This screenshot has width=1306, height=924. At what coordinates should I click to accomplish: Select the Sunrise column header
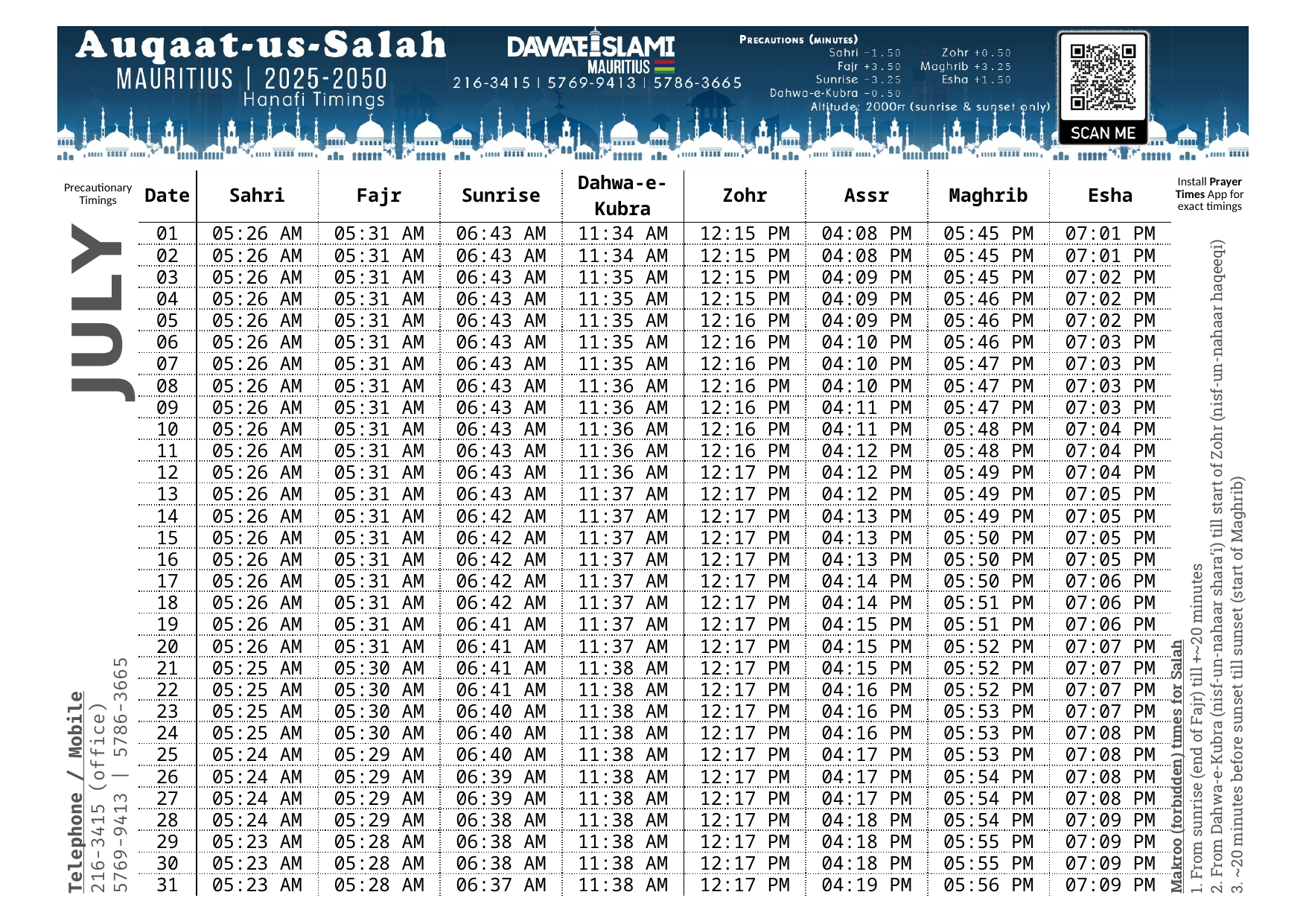(500, 196)
